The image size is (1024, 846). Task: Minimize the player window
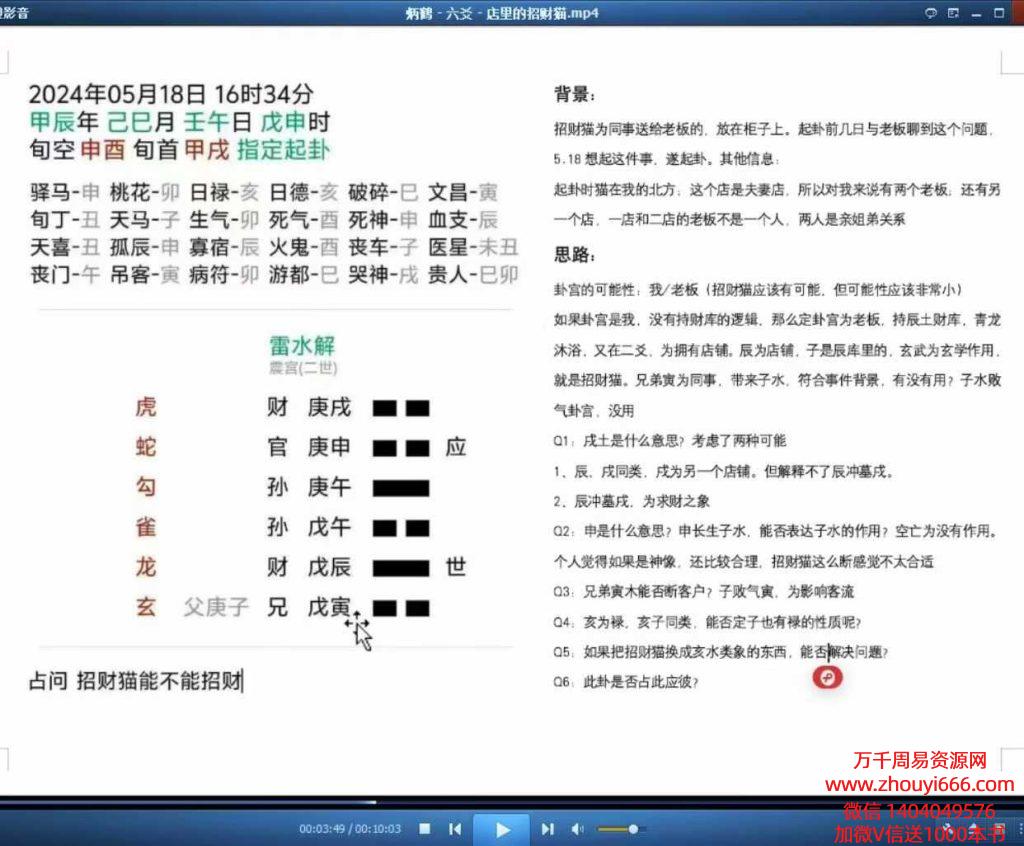click(x=976, y=13)
